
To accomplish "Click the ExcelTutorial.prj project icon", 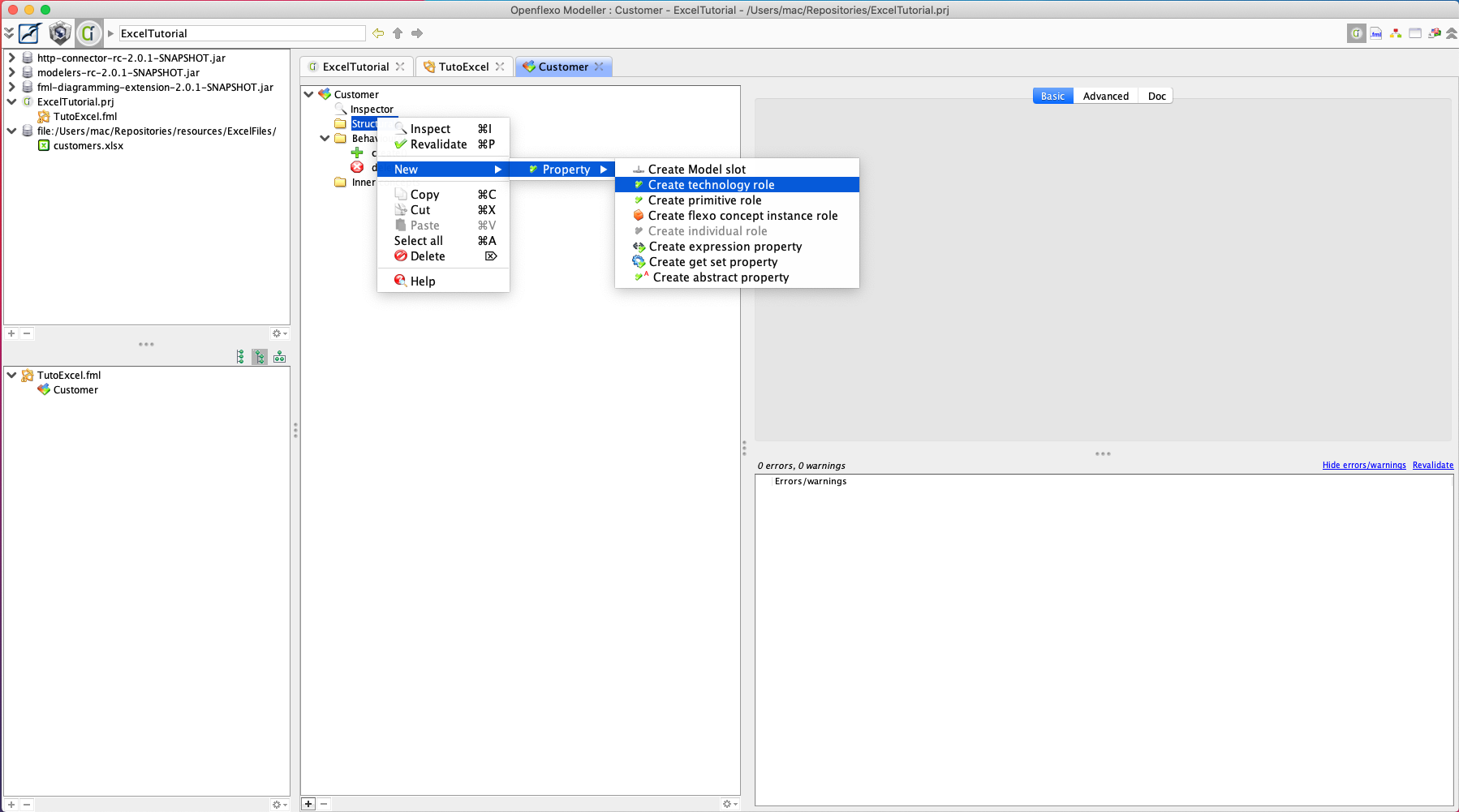I will coord(28,101).
